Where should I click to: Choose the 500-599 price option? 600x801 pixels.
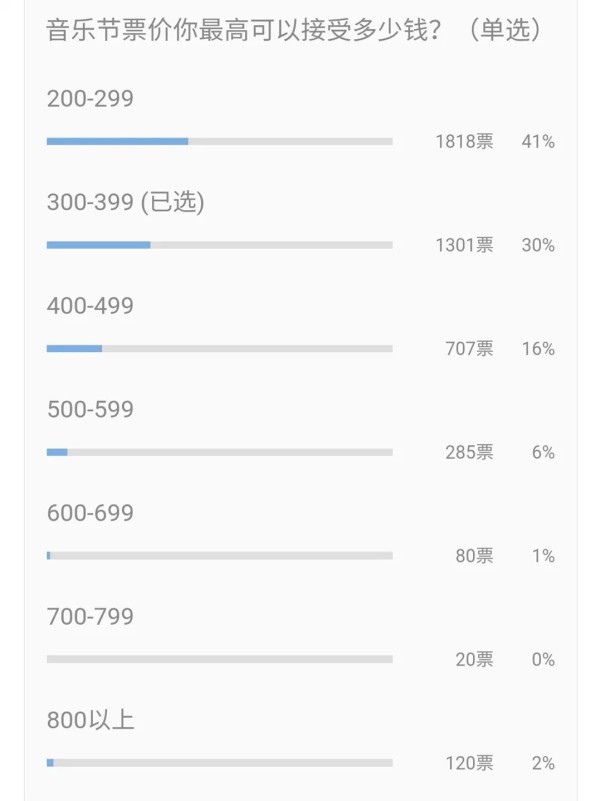pyautogui.click(x=90, y=409)
